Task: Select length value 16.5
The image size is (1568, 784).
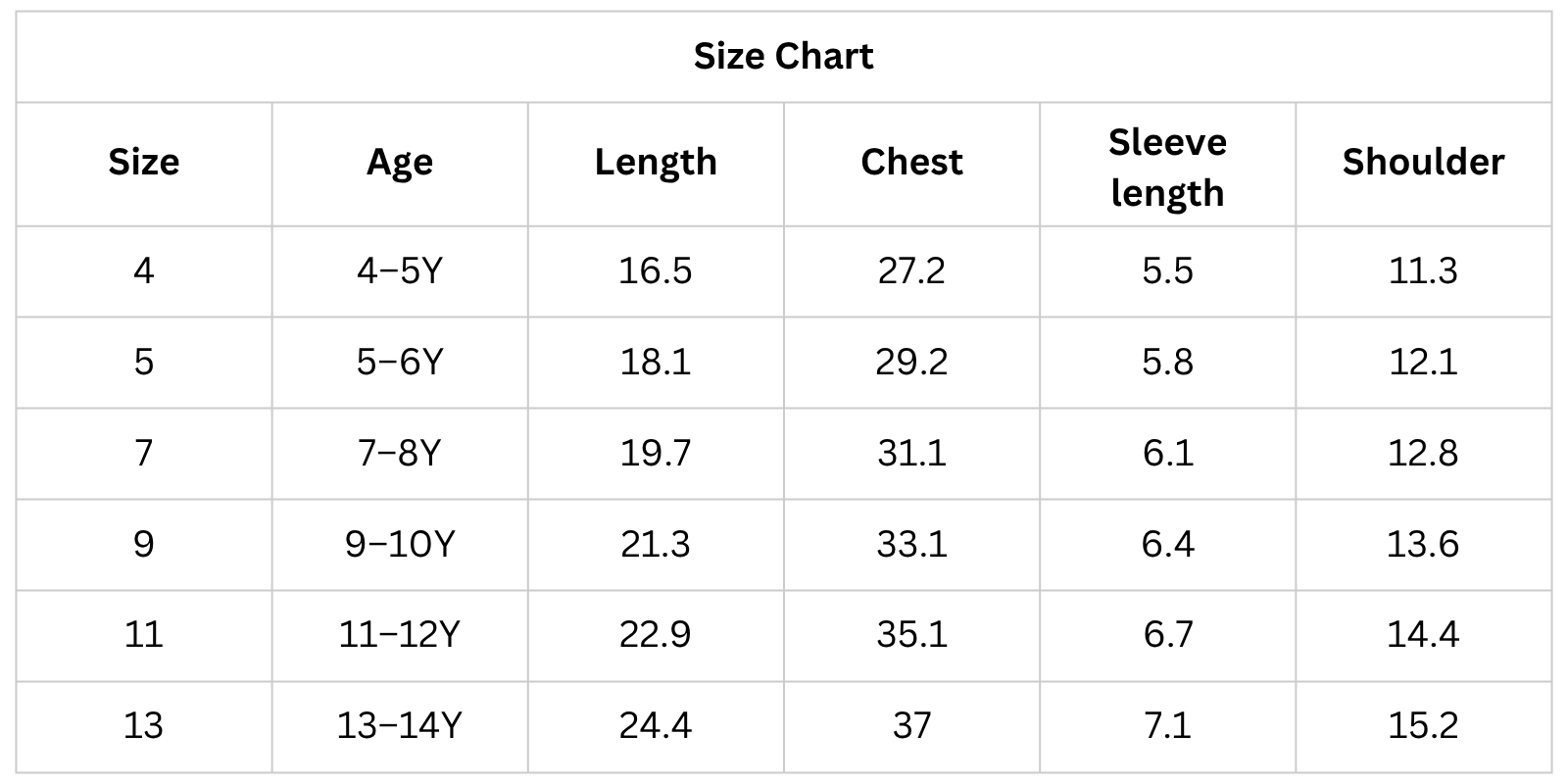Action: point(656,270)
